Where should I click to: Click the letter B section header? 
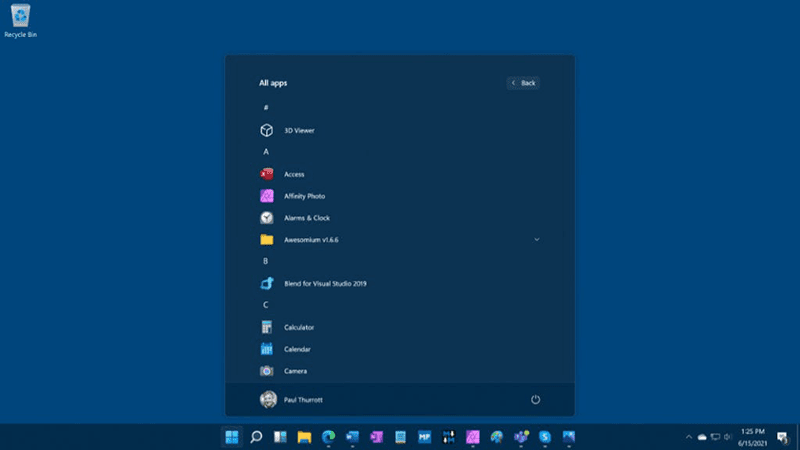(x=265, y=261)
